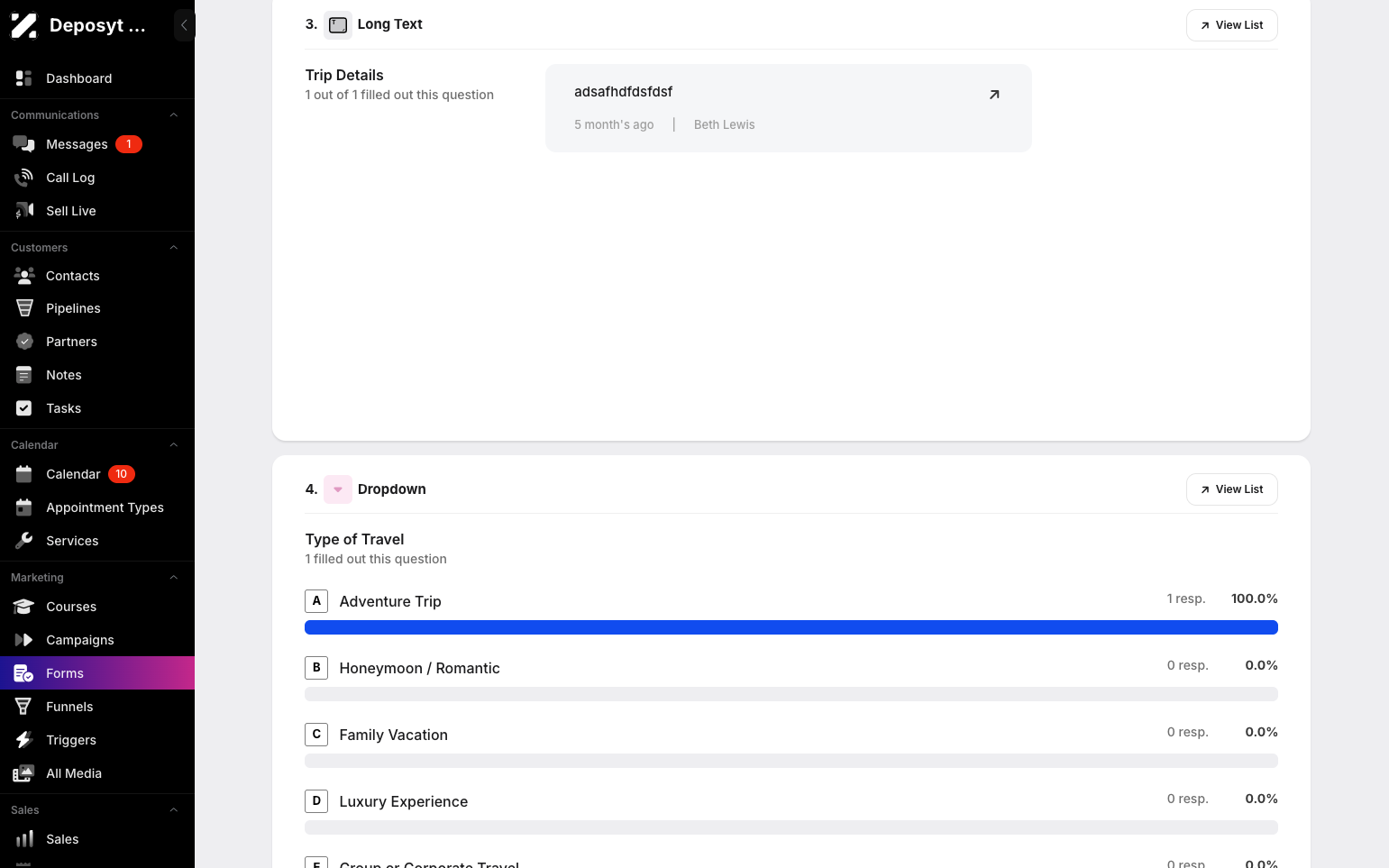Click View List for the Long Text question
The image size is (1389, 868).
(x=1231, y=25)
